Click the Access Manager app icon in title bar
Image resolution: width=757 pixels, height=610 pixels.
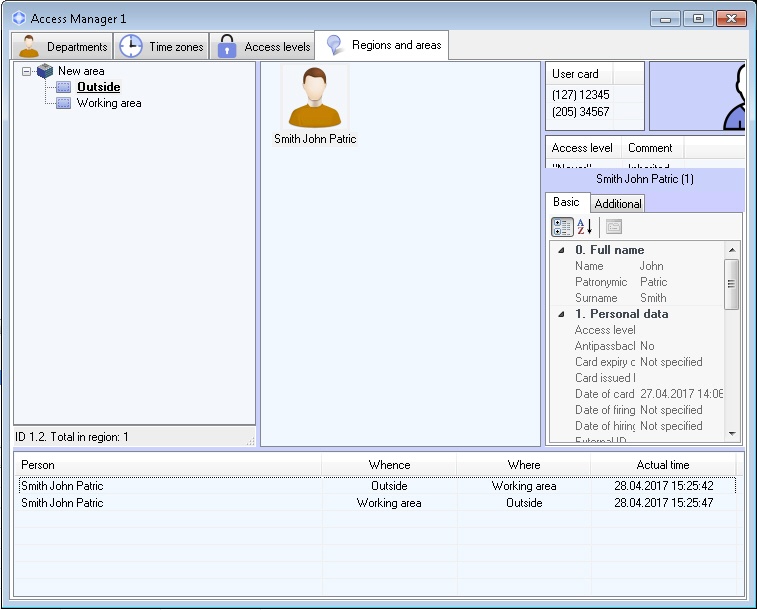click(18, 18)
